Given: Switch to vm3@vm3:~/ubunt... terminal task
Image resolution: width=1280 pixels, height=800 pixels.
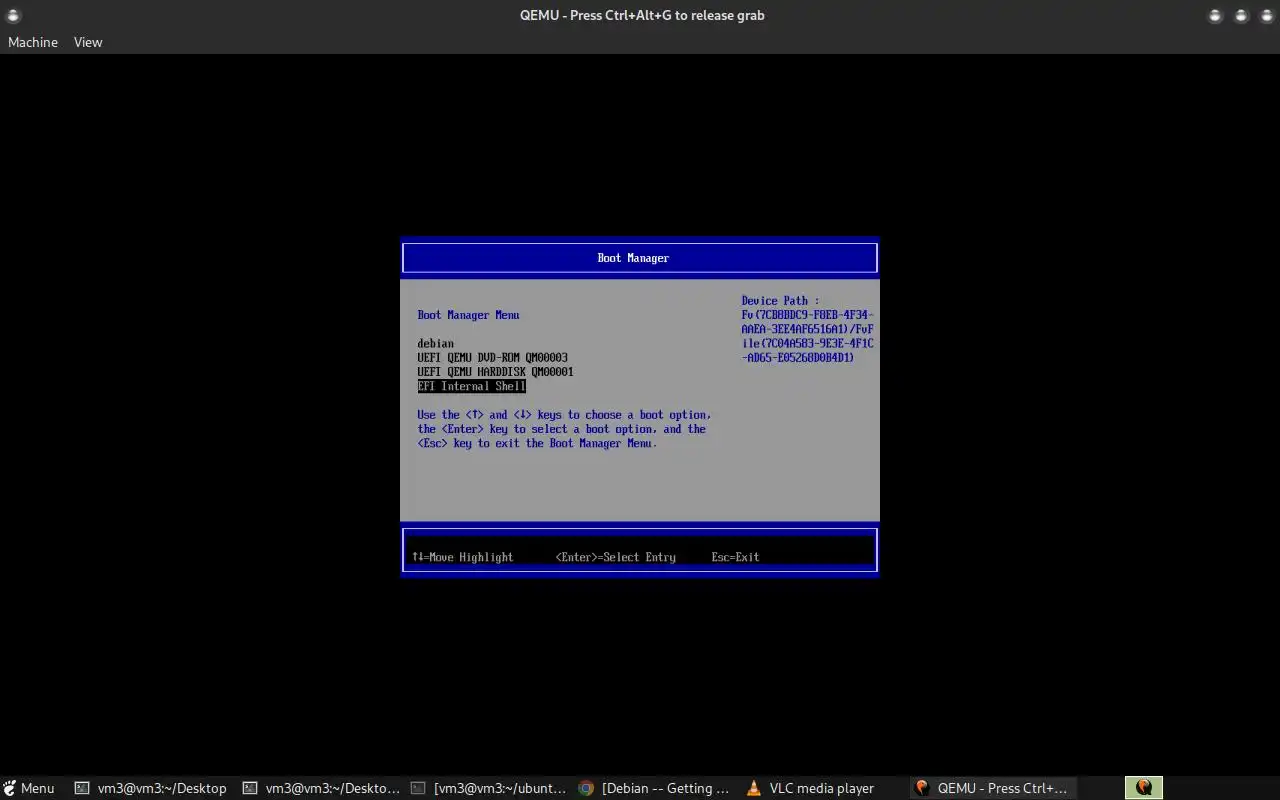Looking at the screenshot, I should (489, 788).
